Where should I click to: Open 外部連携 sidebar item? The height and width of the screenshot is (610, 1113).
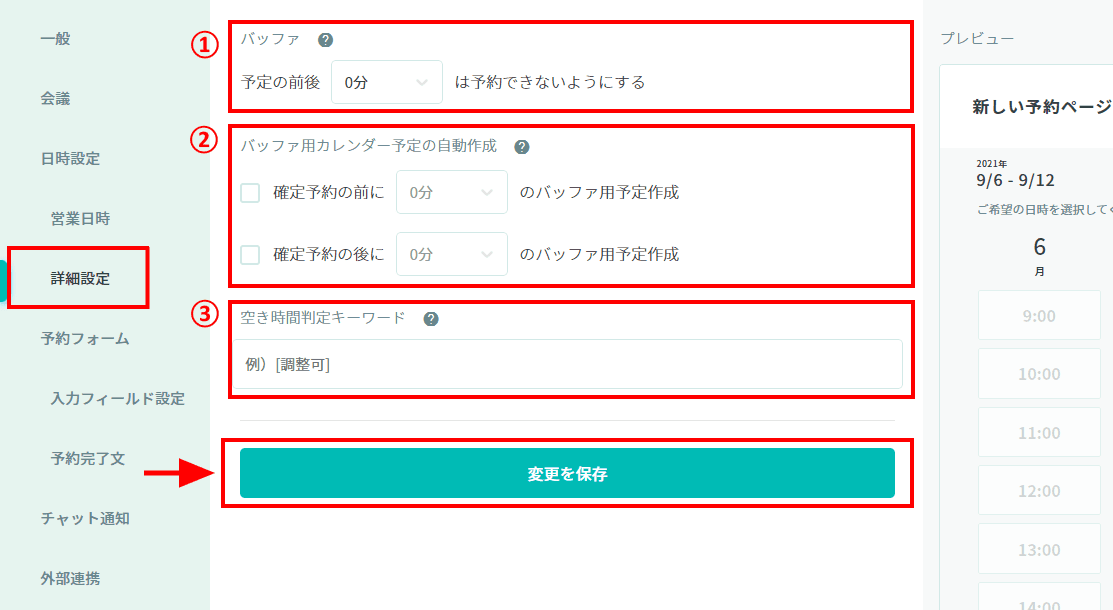(70, 579)
